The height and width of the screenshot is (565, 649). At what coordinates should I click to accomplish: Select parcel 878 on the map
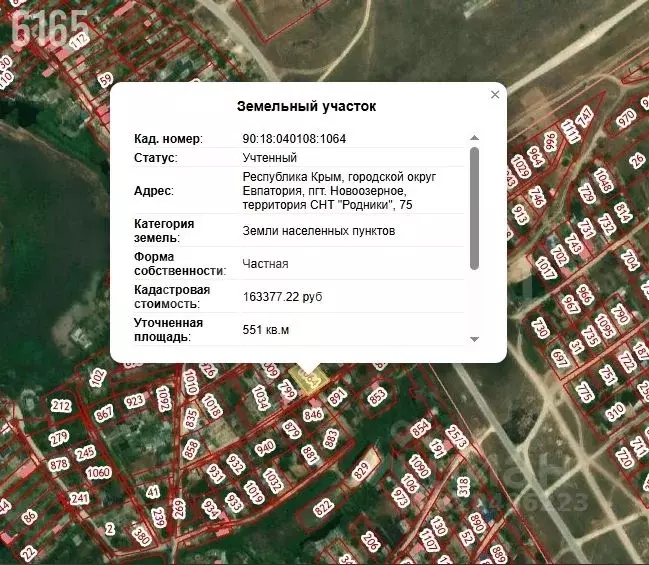coord(58,464)
